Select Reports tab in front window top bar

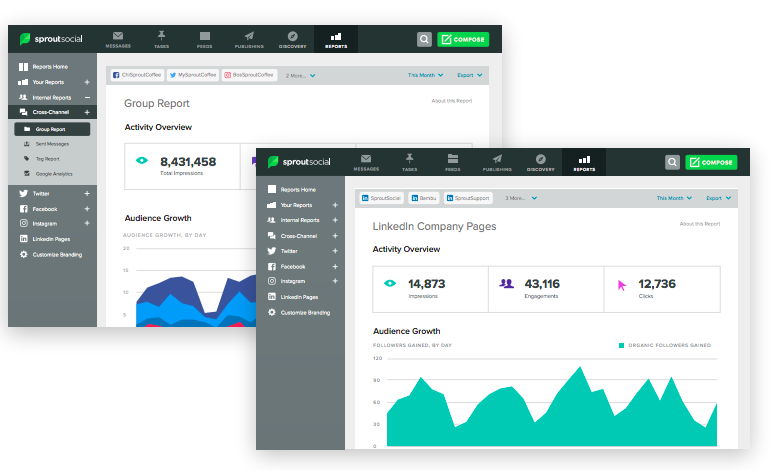584,162
